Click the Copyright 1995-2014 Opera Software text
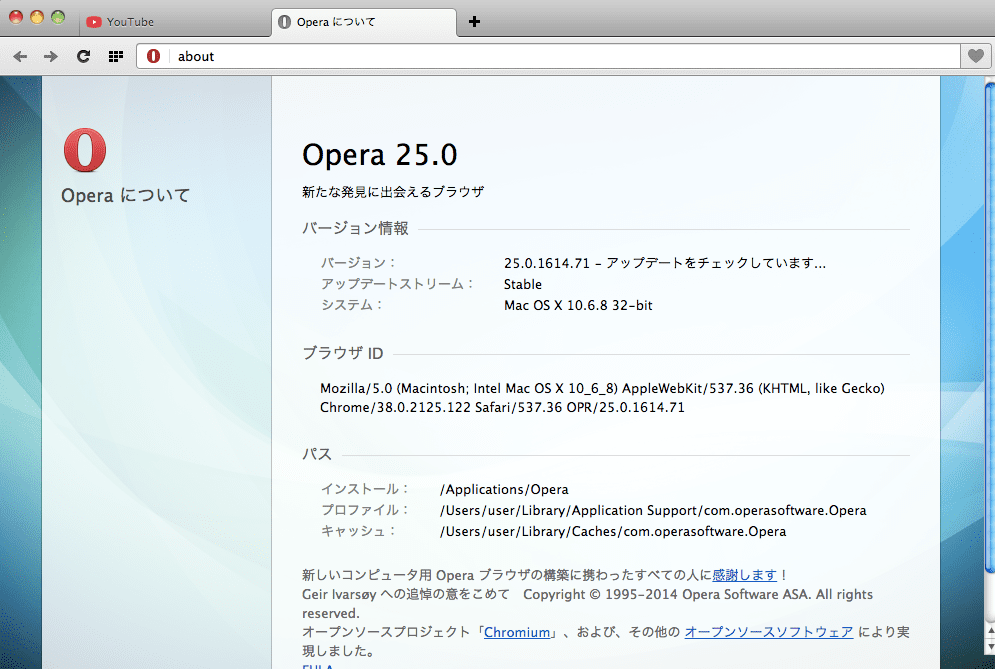The height and width of the screenshot is (669, 995). [x=666, y=595]
